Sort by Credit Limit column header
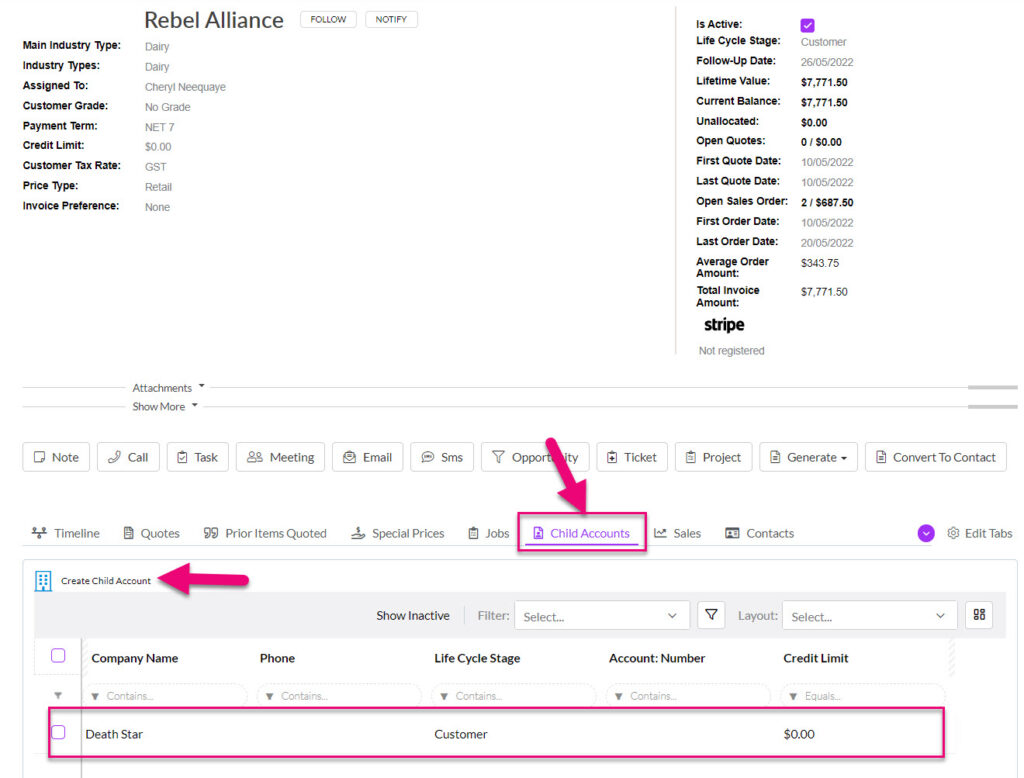The image size is (1024, 778). click(x=816, y=658)
